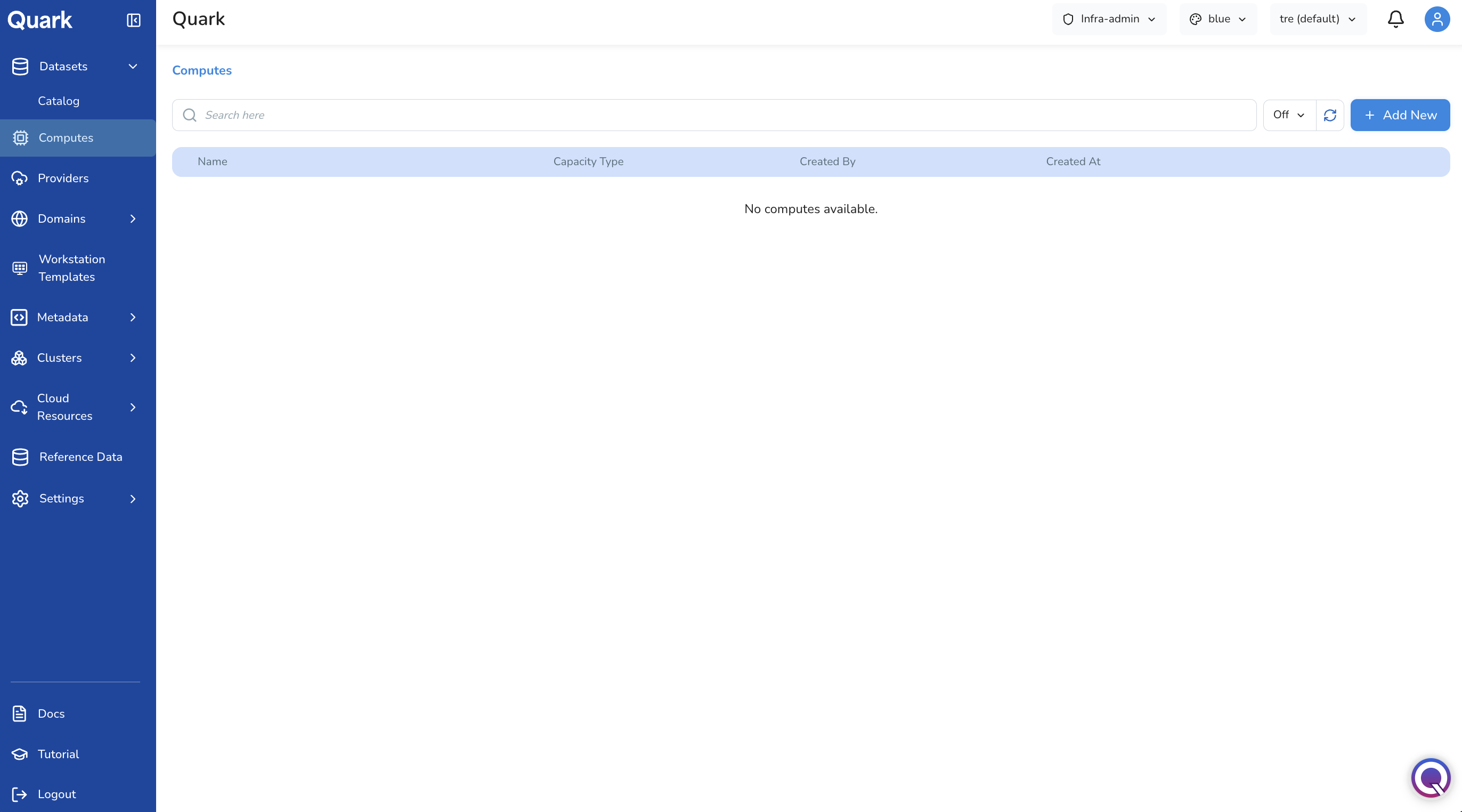The width and height of the screenshot is (1462, 812).
Task: Click the Reference Data database icon
Action: (20, 457)
